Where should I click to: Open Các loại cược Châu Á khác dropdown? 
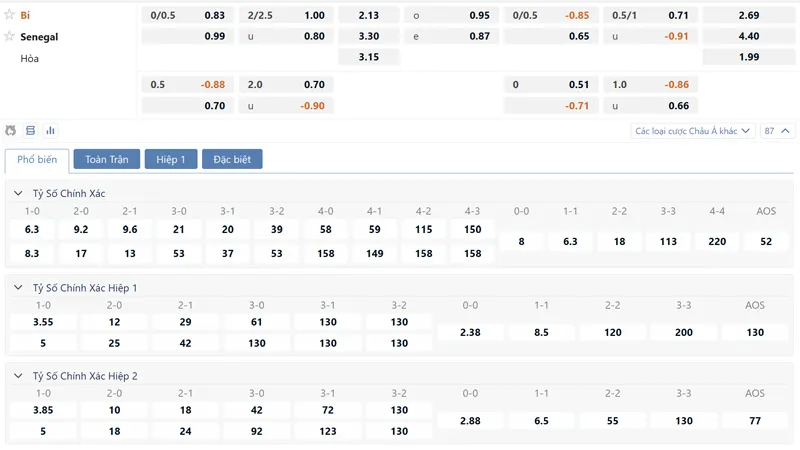pos(692,131)
